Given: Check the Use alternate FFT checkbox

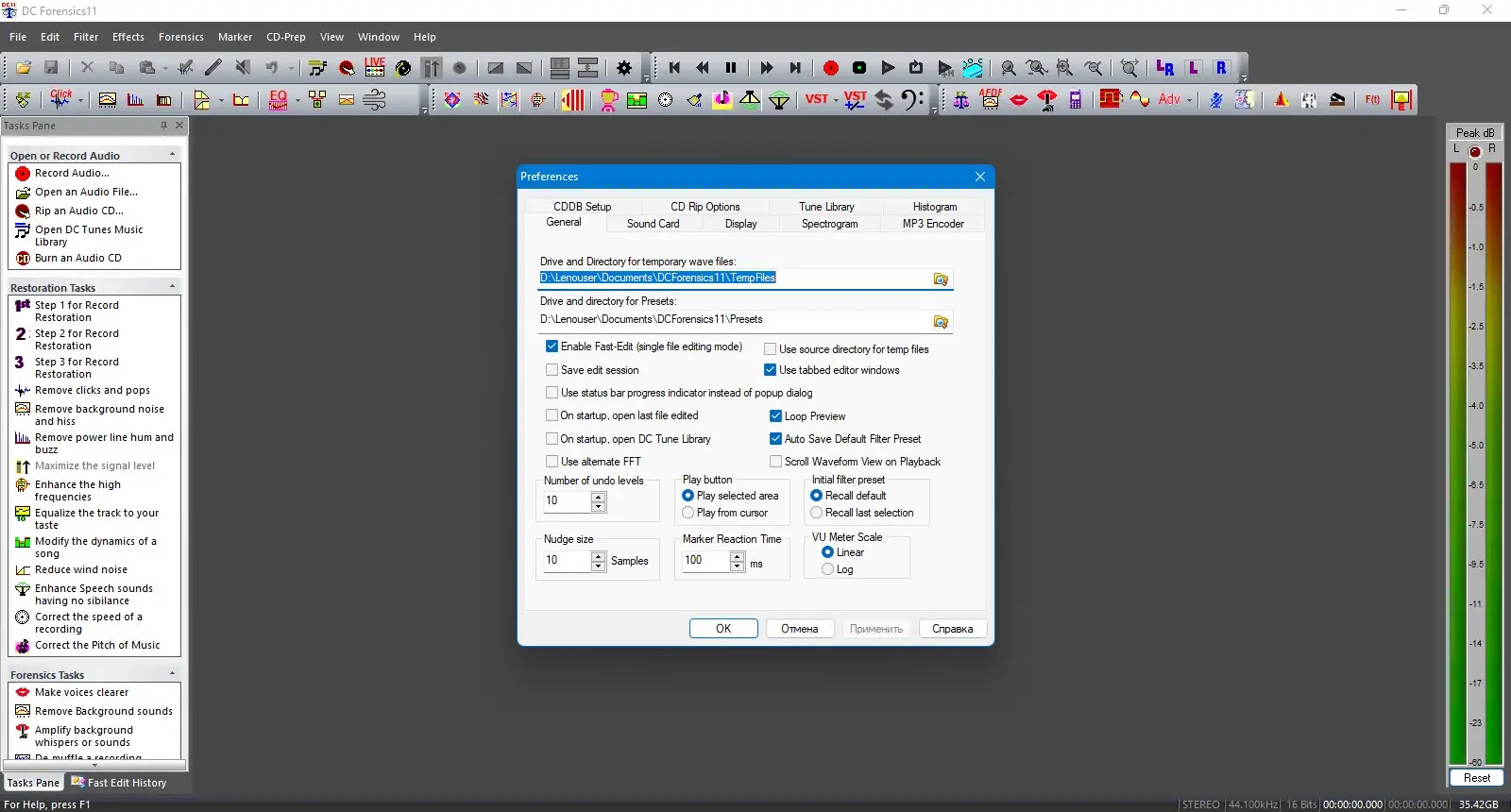Looking at the screenshot, I should (x=552, y=462).
